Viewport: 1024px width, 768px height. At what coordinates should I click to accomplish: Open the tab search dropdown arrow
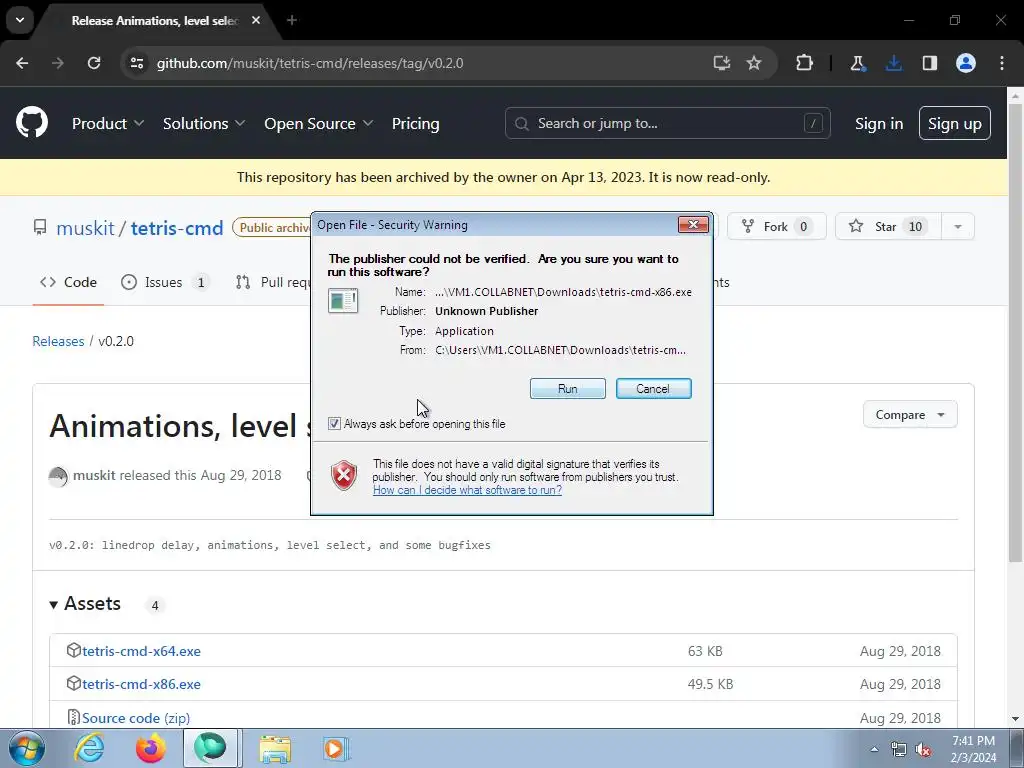coord(20,20)
